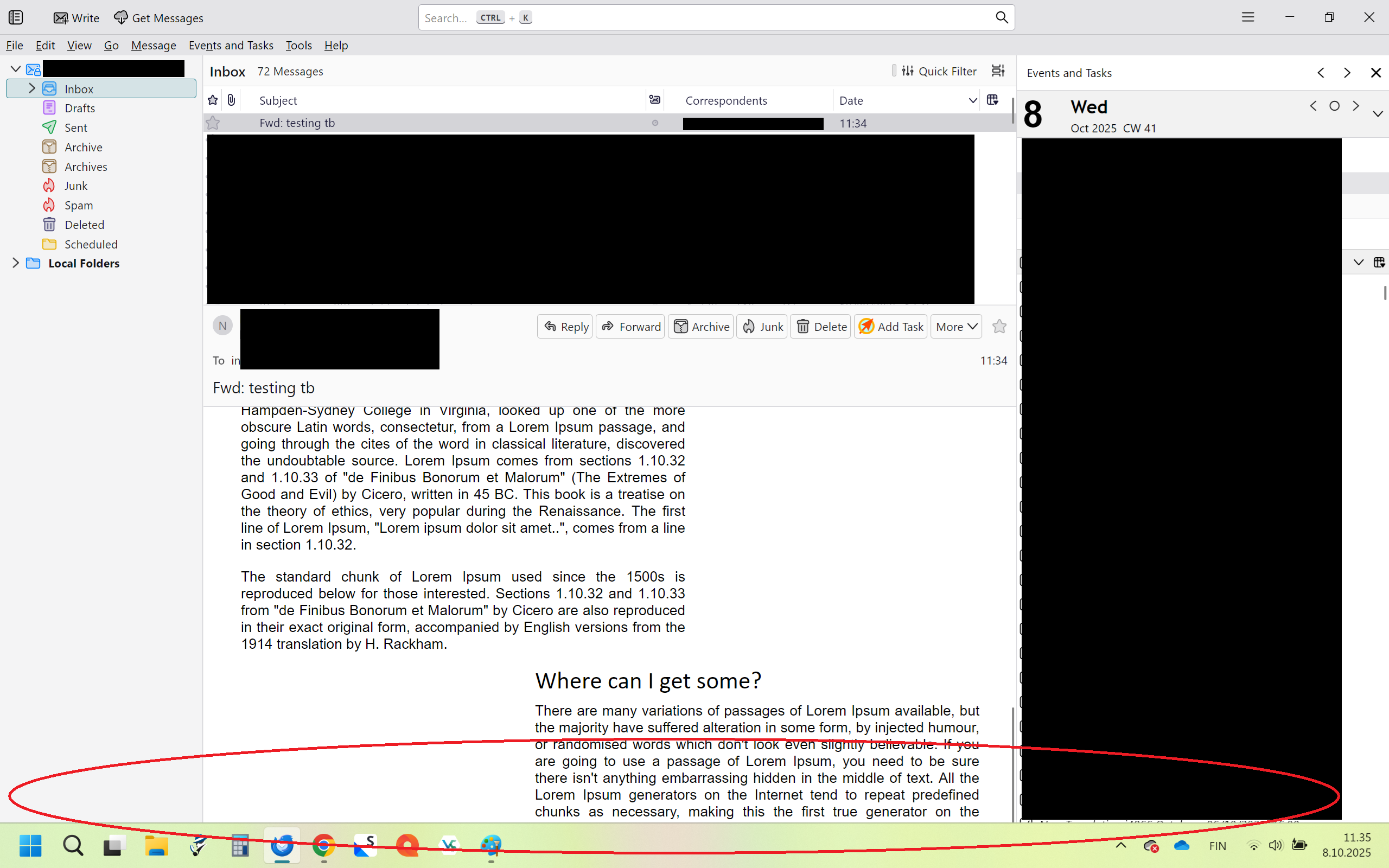Open the Events and Tasks menu
The image size is (1389, 868).
click(231, 46)
